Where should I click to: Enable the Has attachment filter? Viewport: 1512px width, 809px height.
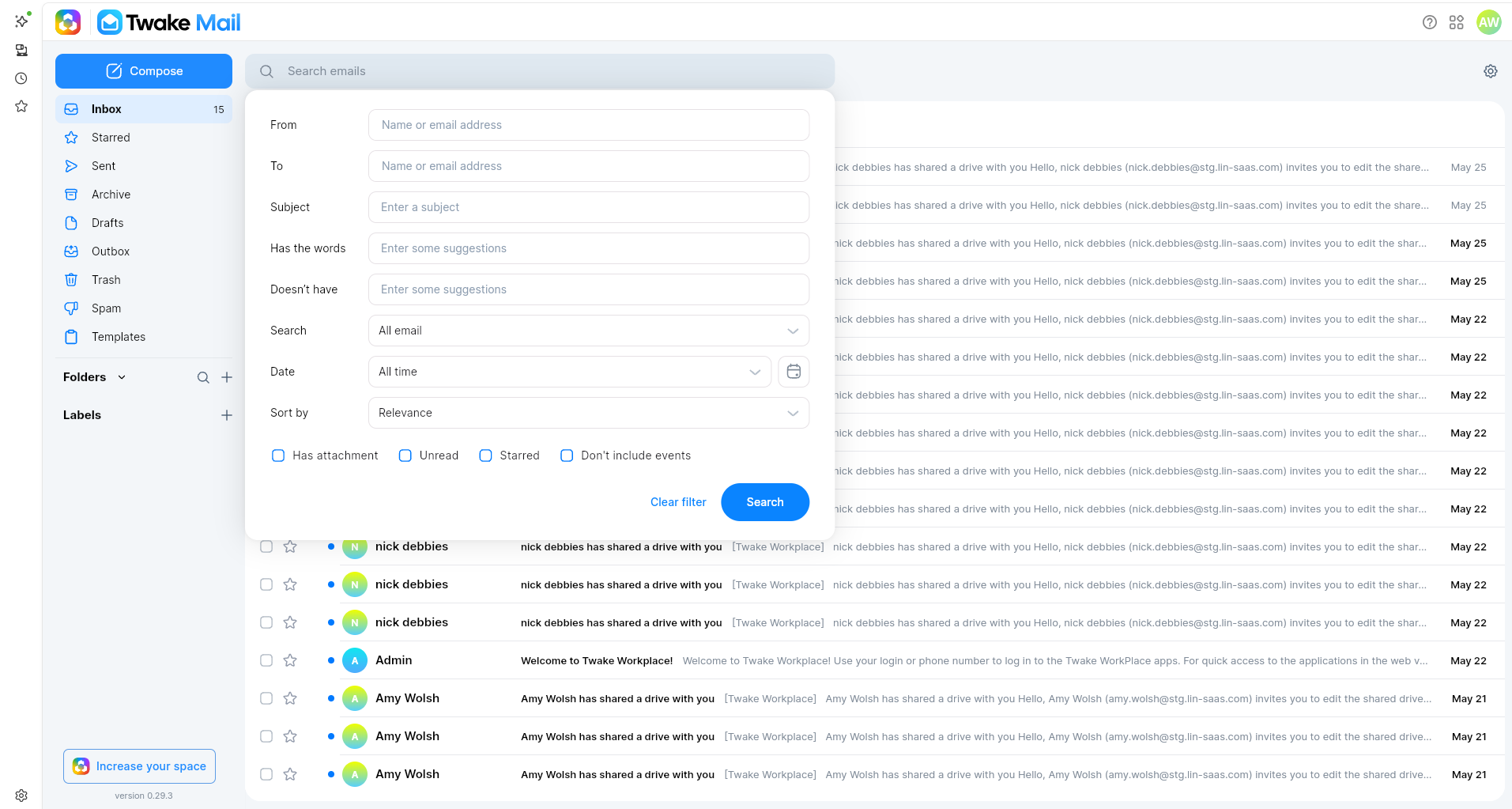278,456
